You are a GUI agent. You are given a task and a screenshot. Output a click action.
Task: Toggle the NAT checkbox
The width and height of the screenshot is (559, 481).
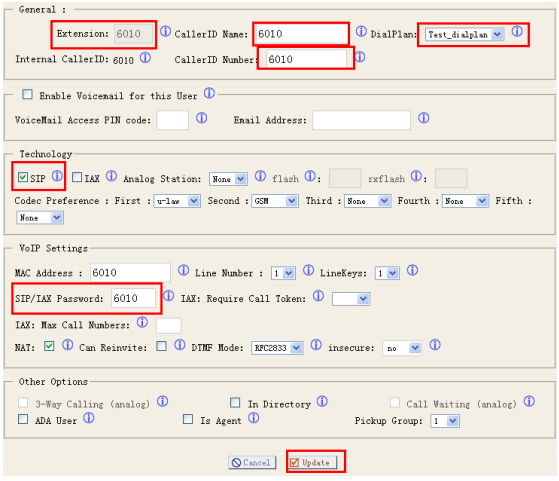(x=49, y=346)
